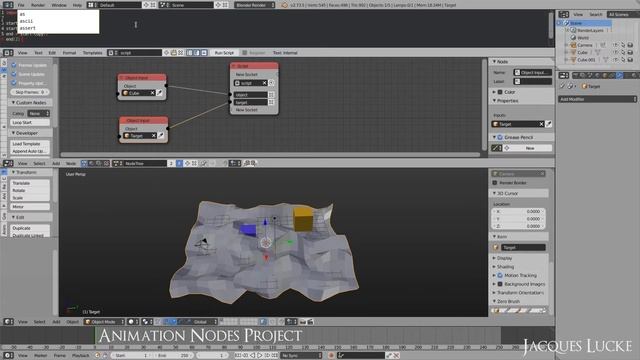Click the Load Template button
This screenshot has width=640, height=360.
30,144
